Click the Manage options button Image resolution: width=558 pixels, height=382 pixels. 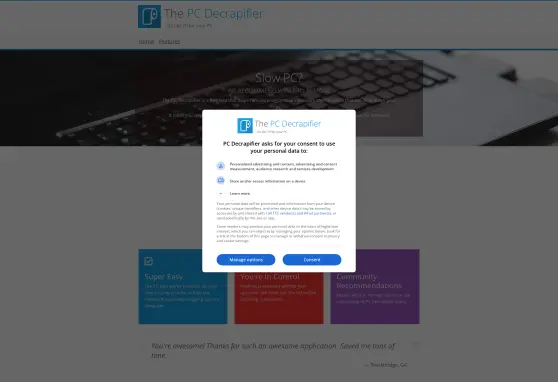[246, 260]
